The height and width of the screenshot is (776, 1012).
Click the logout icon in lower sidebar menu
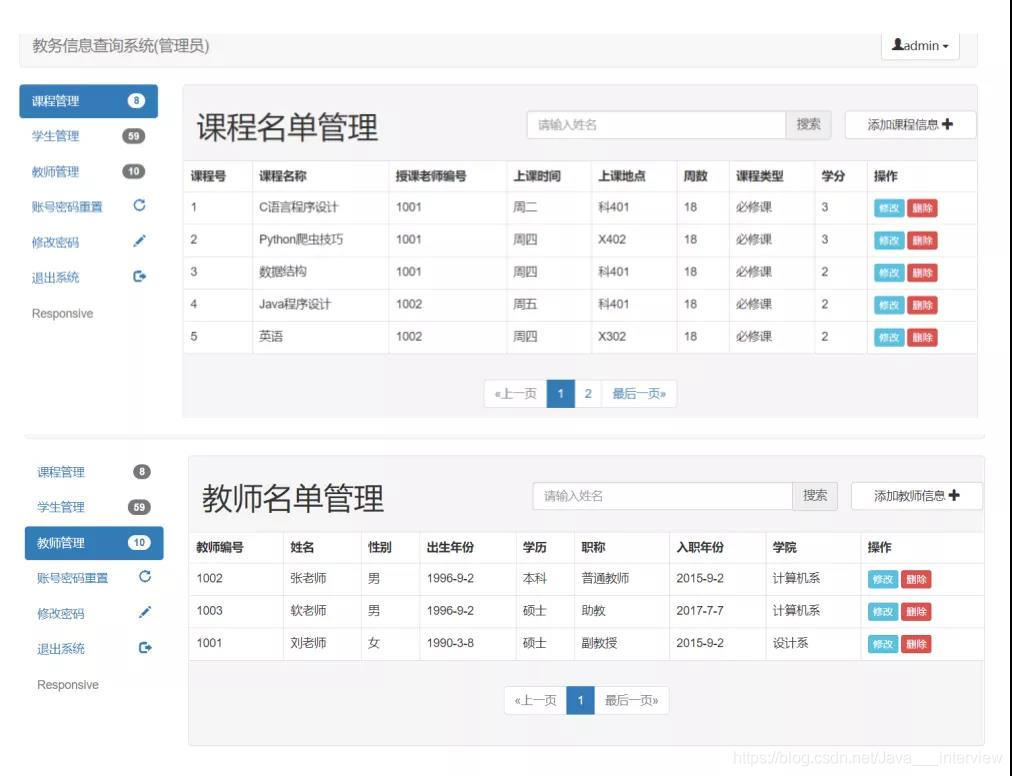pos(146,648)
